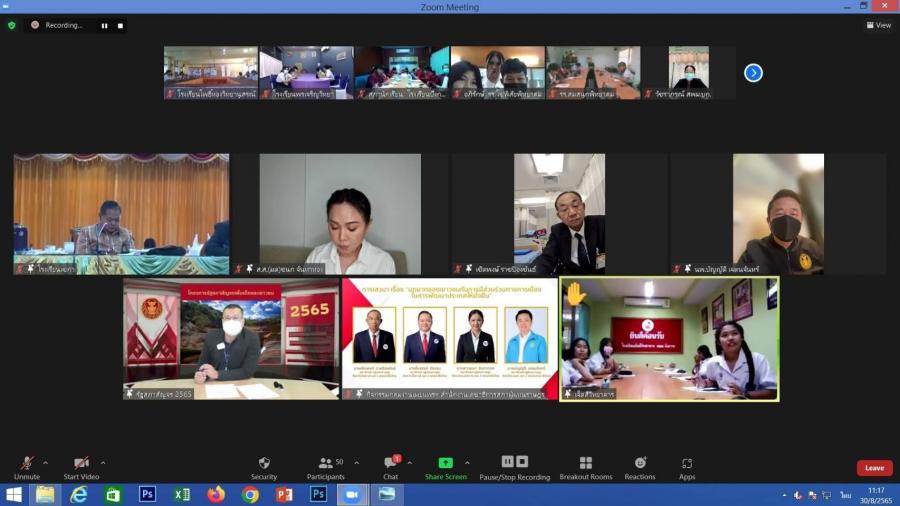Pause recording from top-left recording indicator

pos(104,25)
